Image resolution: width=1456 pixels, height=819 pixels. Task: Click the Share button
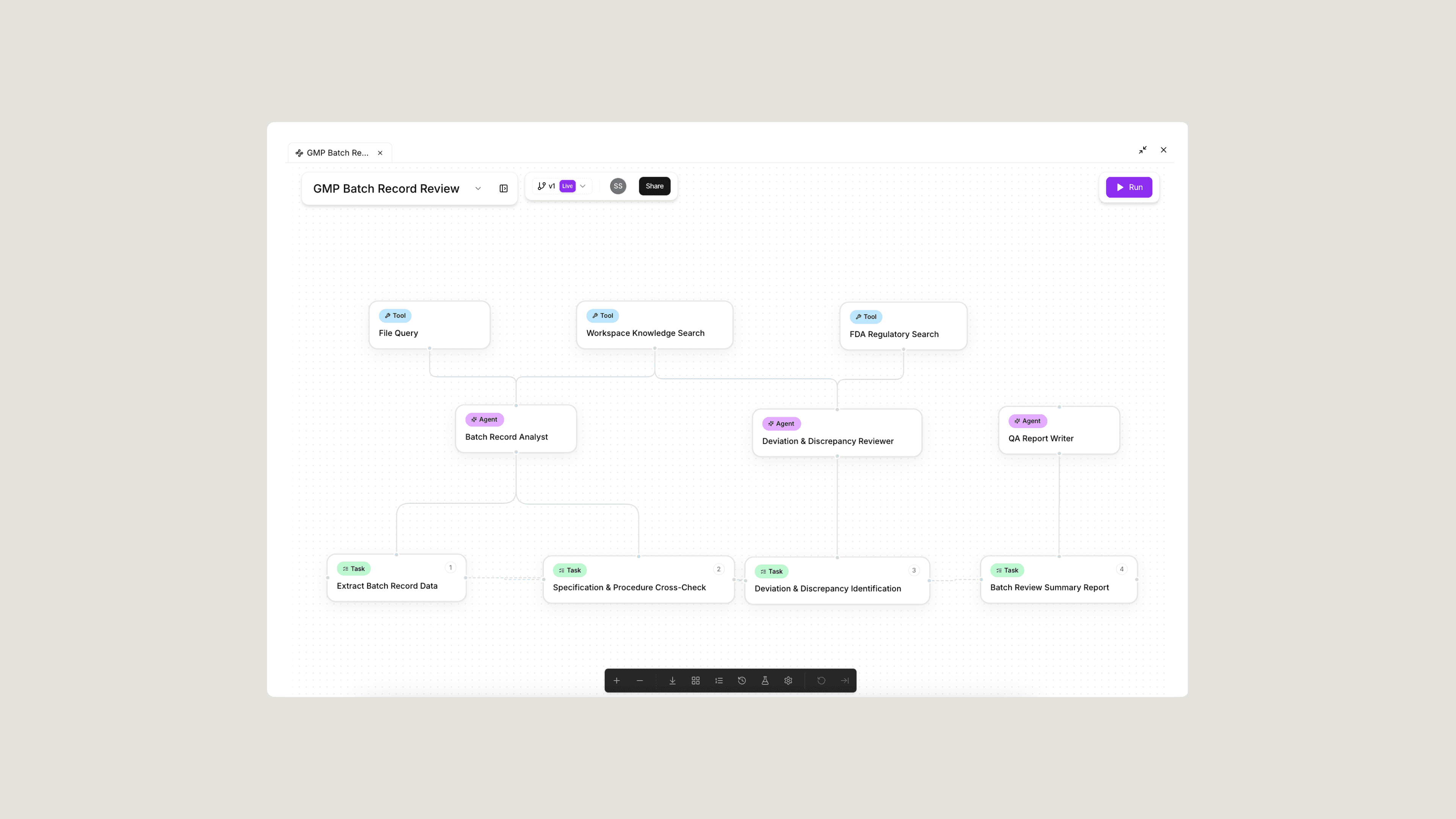[x=654, y=186]
